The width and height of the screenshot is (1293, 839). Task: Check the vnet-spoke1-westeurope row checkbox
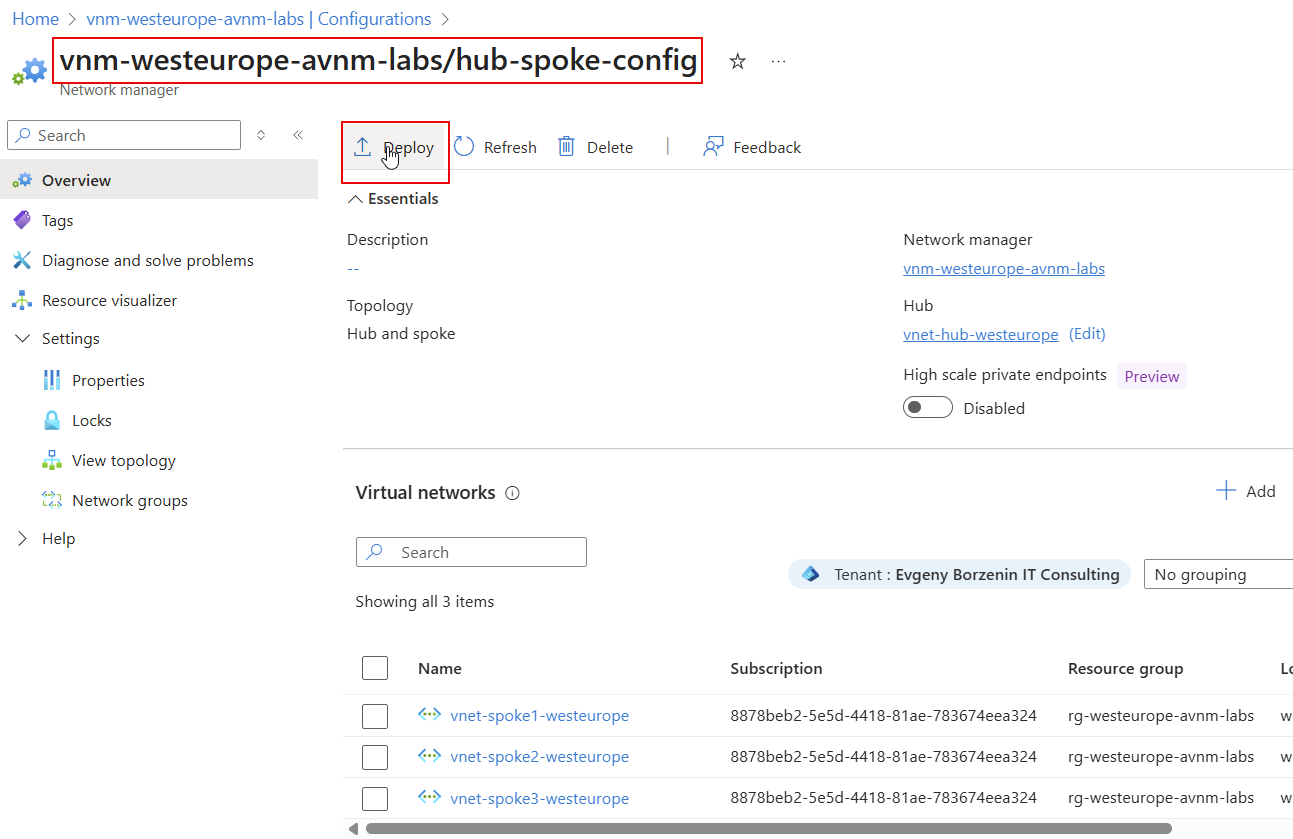click(375, 715)
